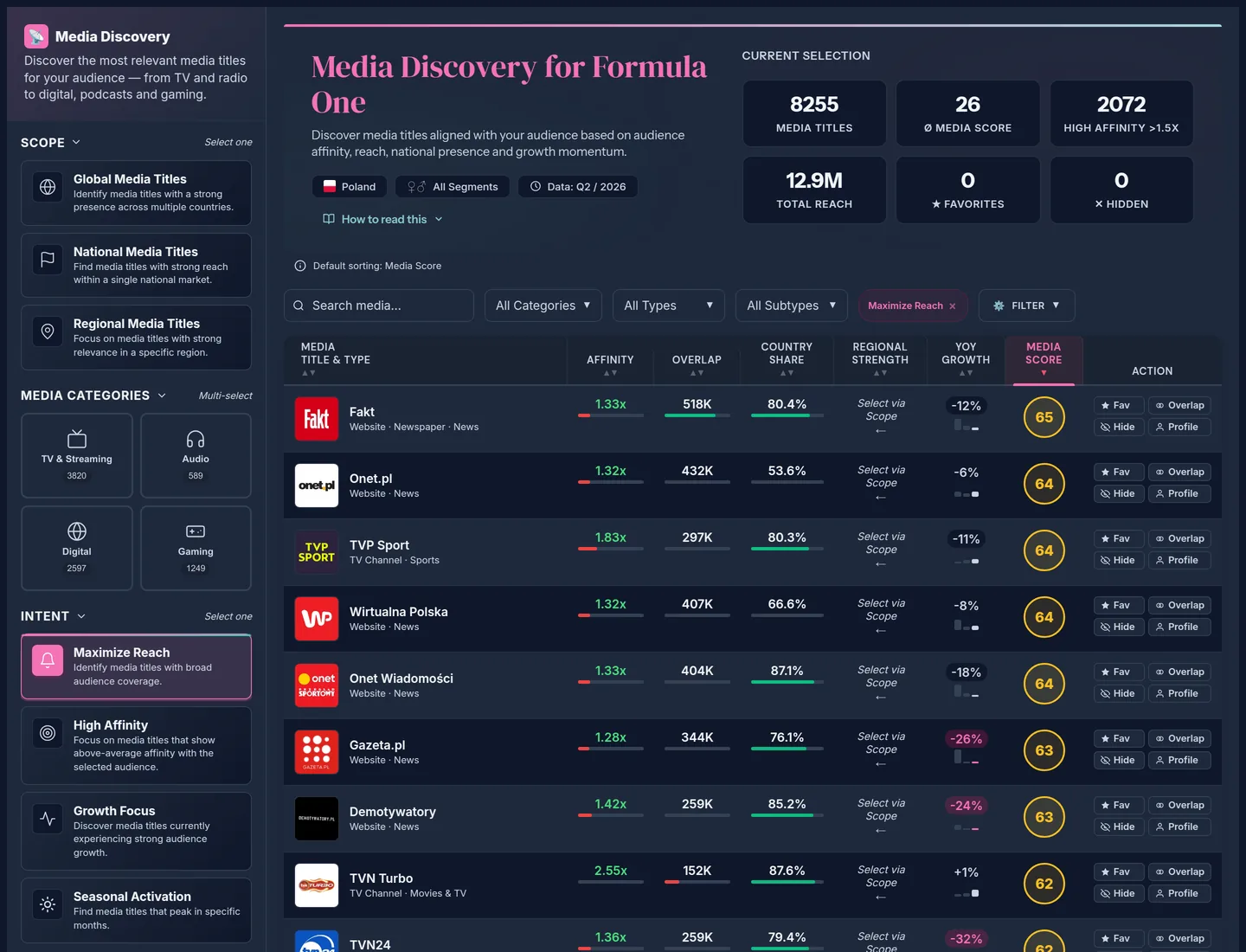This screenshot has width=1246, height=952.
Task: Open the All Subtypes dropdown
Action: point(792,306)
